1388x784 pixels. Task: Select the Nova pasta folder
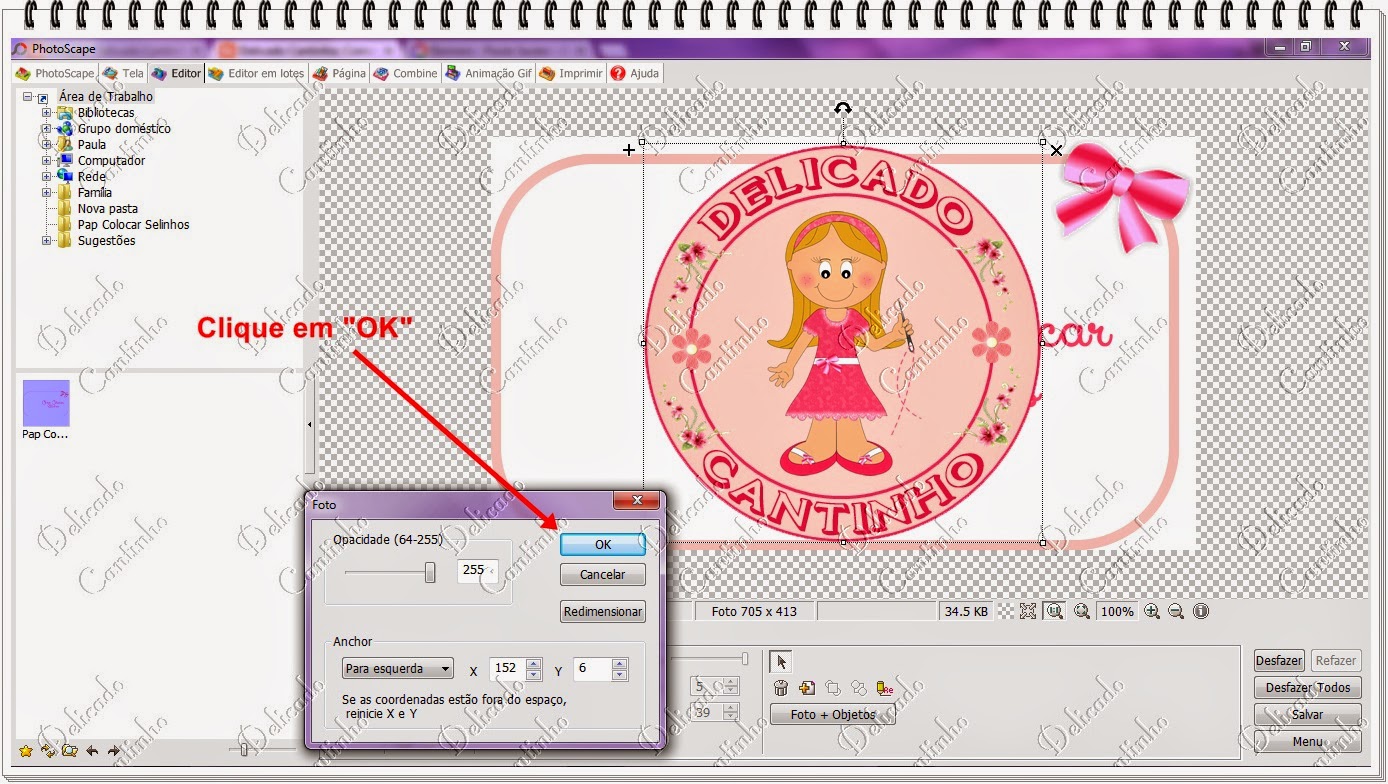click(x=108, y=209)
